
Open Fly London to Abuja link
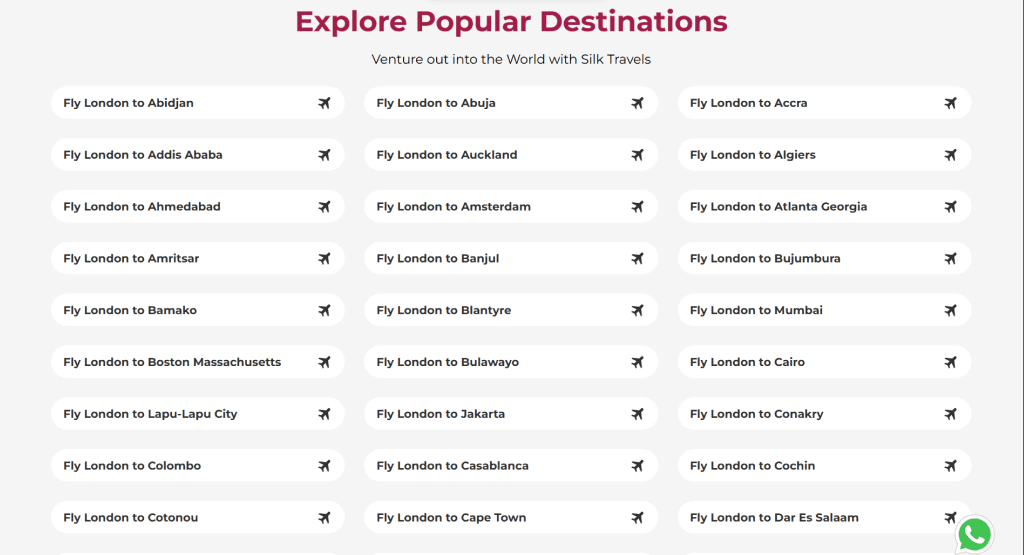pyautogui.click(x=511, y=103)
